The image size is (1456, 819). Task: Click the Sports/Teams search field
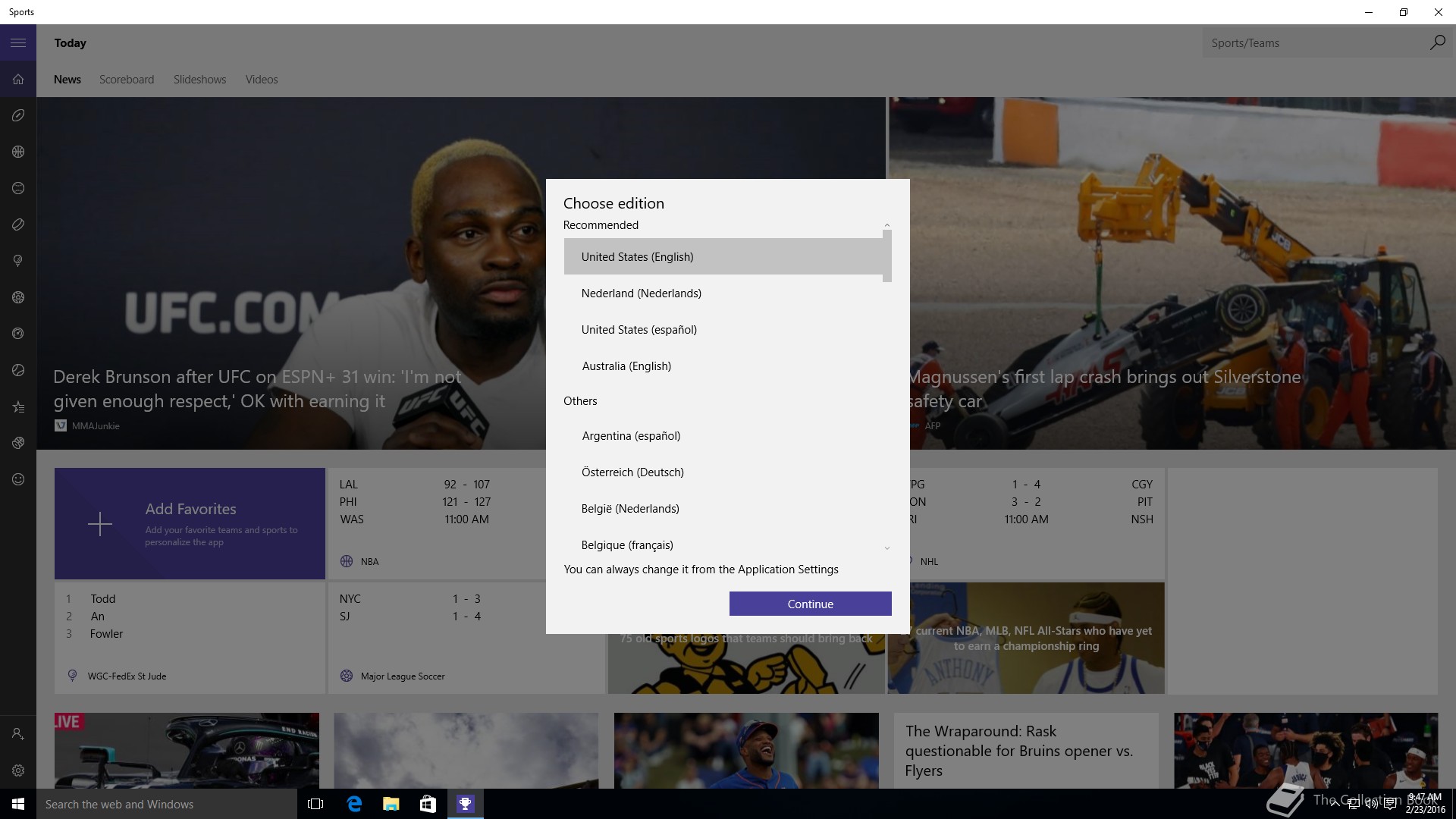tap(1314, 43)
